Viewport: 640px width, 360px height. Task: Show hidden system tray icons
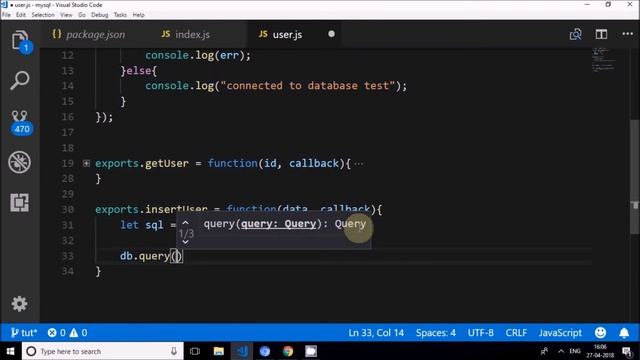561,351
